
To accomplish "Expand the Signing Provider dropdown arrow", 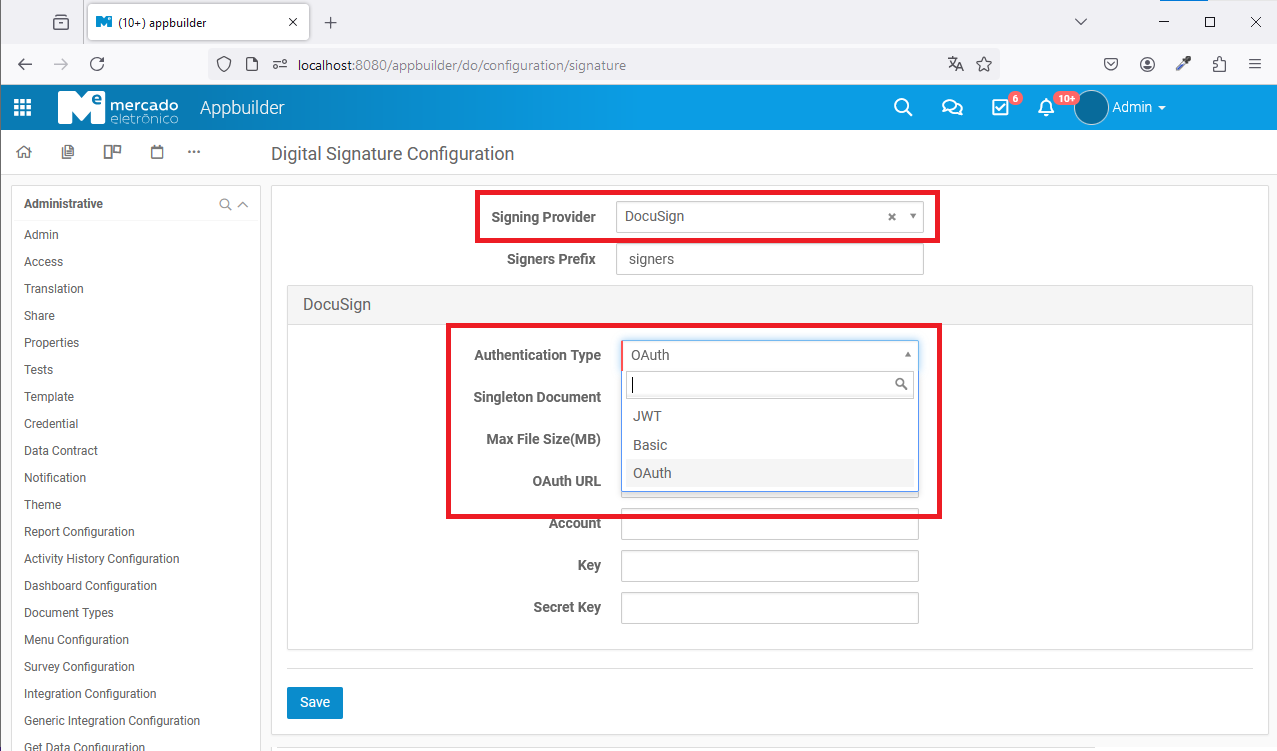I will click(912, 216).
